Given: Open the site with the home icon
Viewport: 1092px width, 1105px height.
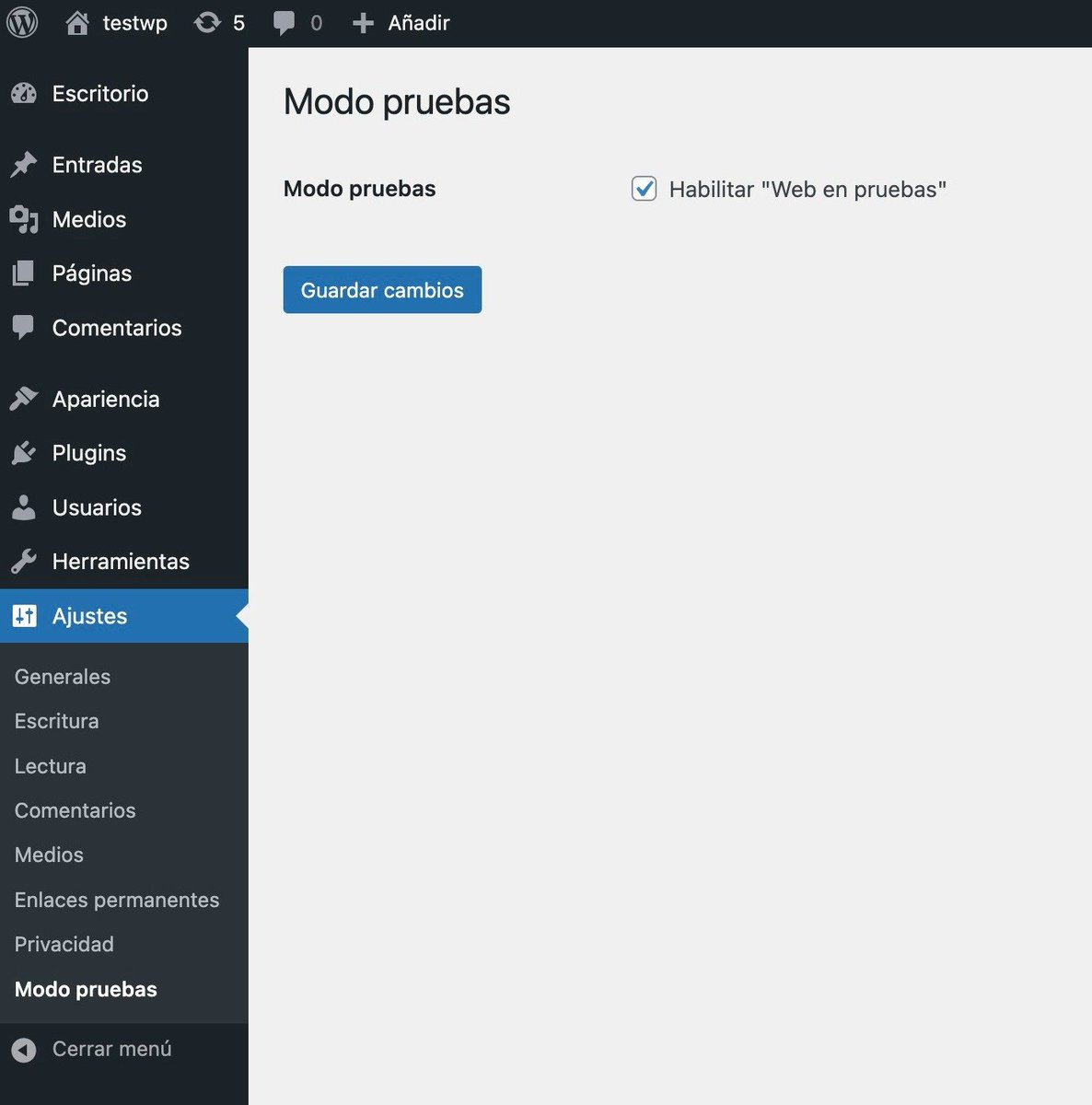Looking at the screenshot, I should click(76, 22).
